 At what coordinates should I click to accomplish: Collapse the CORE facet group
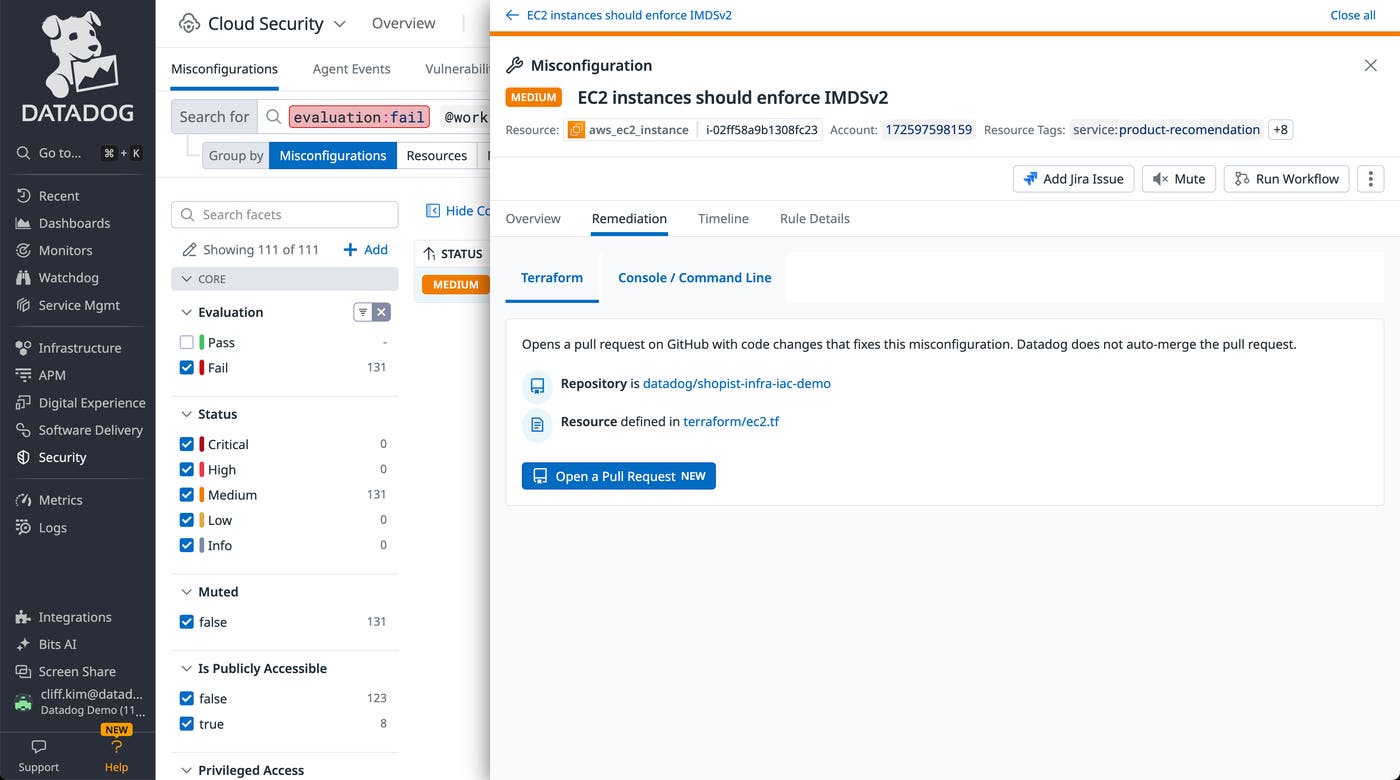(186, 278)
